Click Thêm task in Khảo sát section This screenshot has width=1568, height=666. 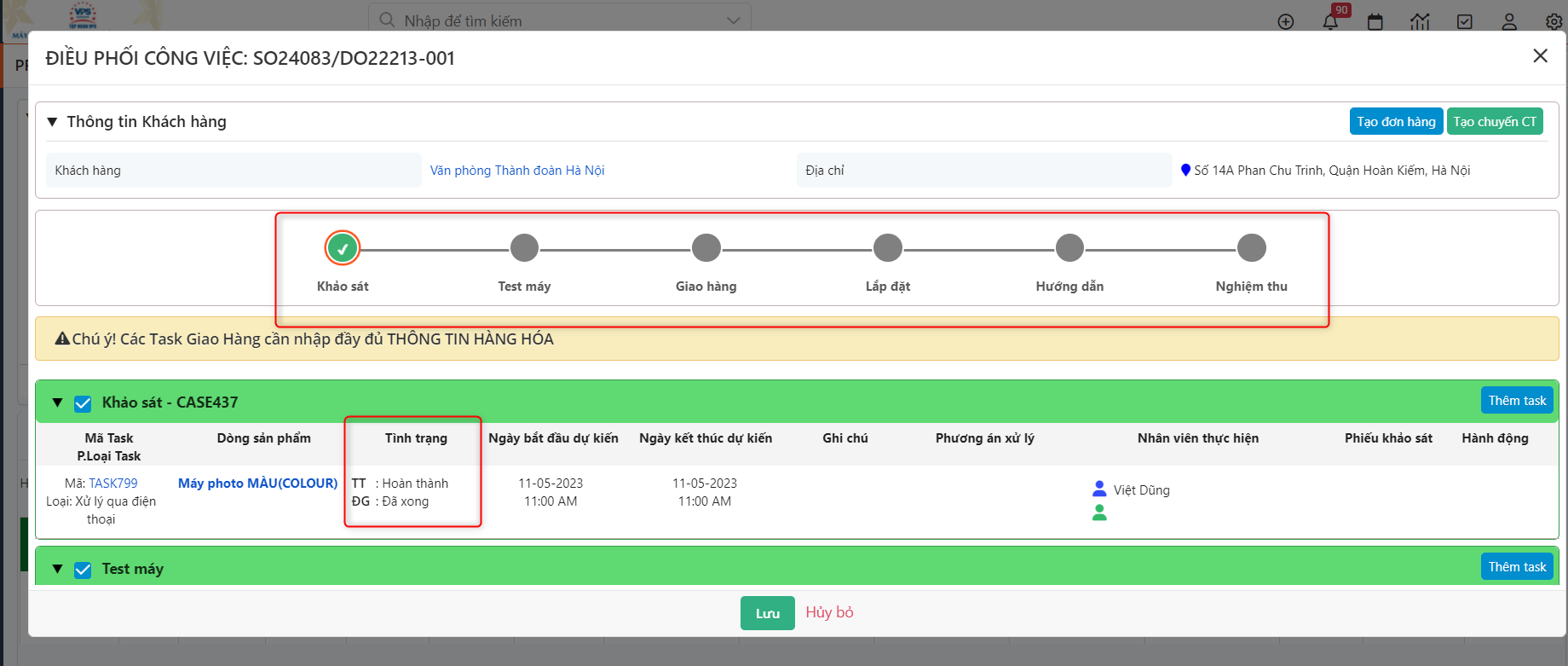pos(1517,400)
